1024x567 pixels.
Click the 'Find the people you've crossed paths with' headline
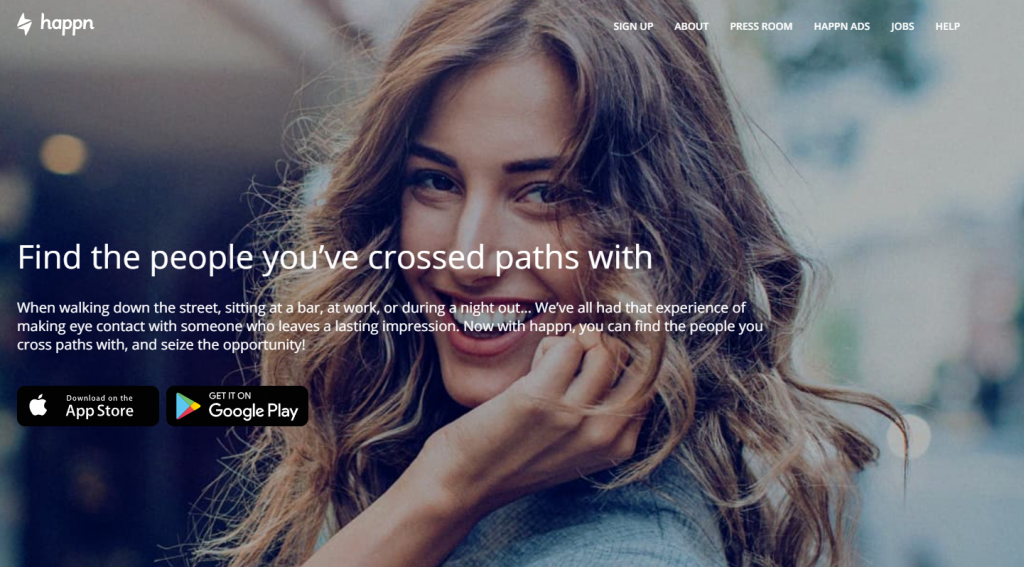pyautogui.click(x=335, y=257)
